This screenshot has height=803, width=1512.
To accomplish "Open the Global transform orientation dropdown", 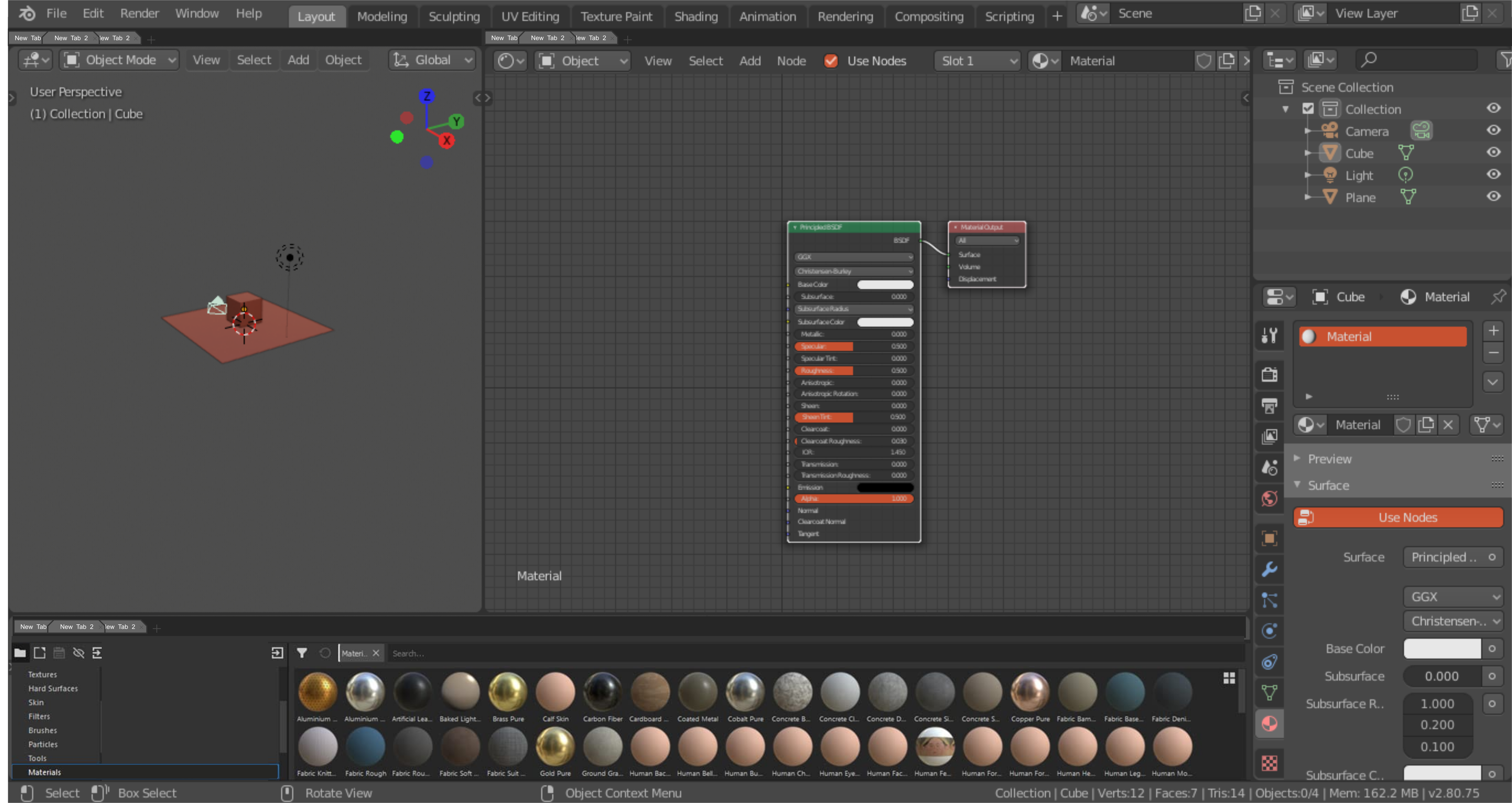I will 432,60.
